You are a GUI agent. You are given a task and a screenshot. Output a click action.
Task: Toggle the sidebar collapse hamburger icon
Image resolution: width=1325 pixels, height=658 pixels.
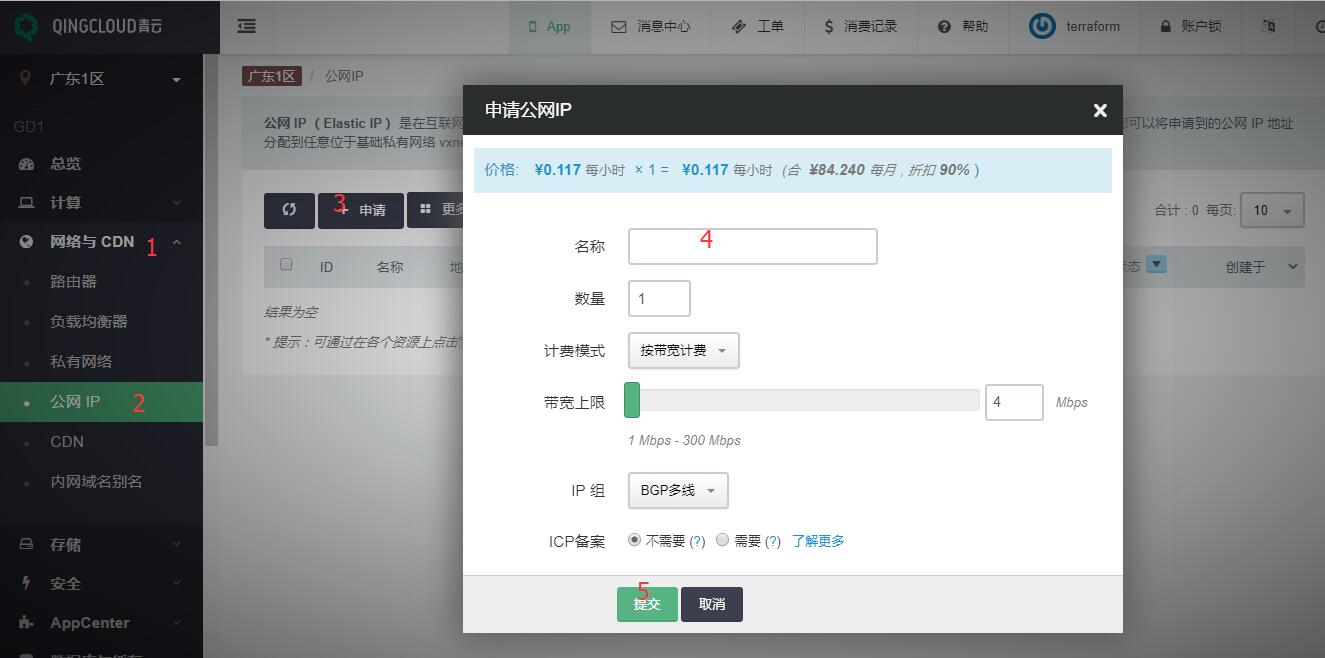point(246,27)
